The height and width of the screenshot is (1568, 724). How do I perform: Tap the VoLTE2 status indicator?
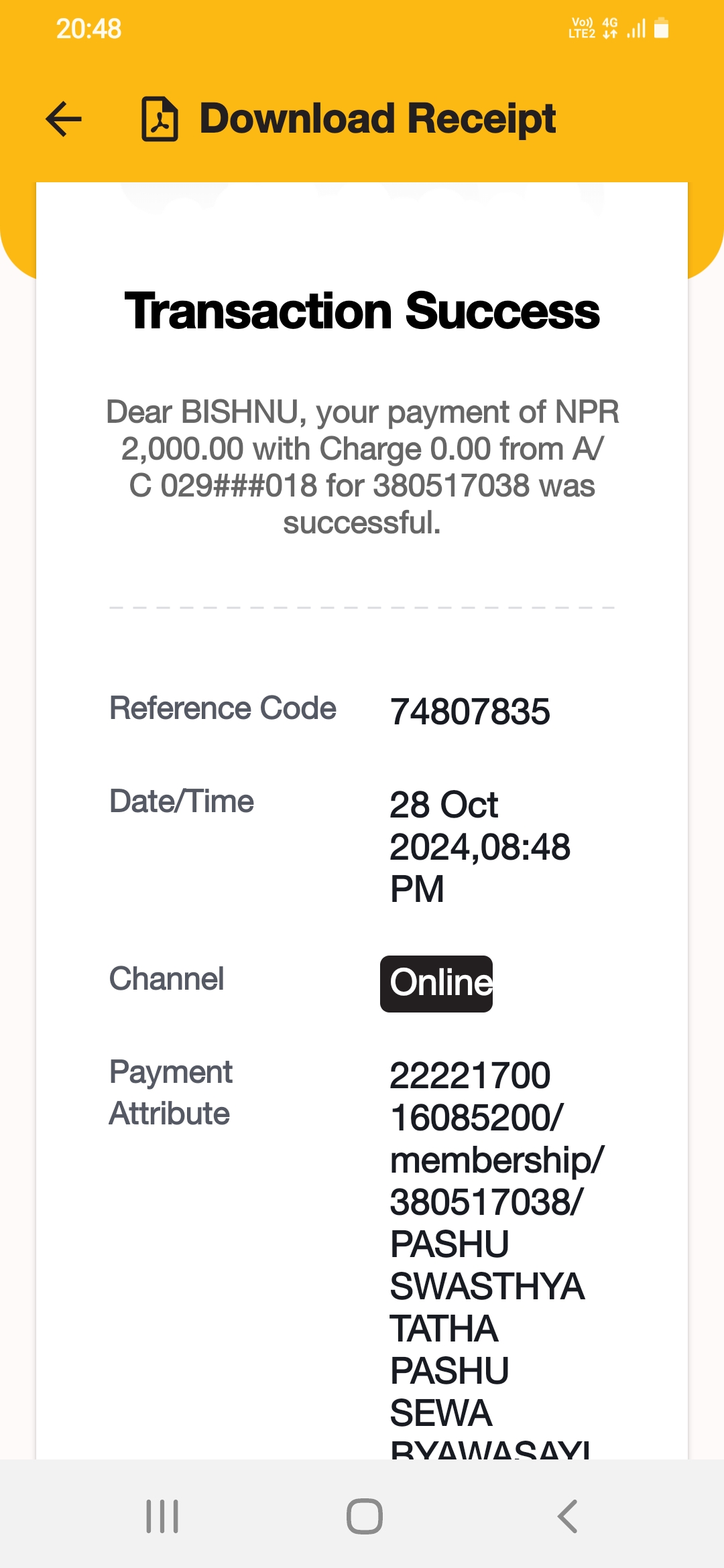pyautogui.click(x=582, y=28)
